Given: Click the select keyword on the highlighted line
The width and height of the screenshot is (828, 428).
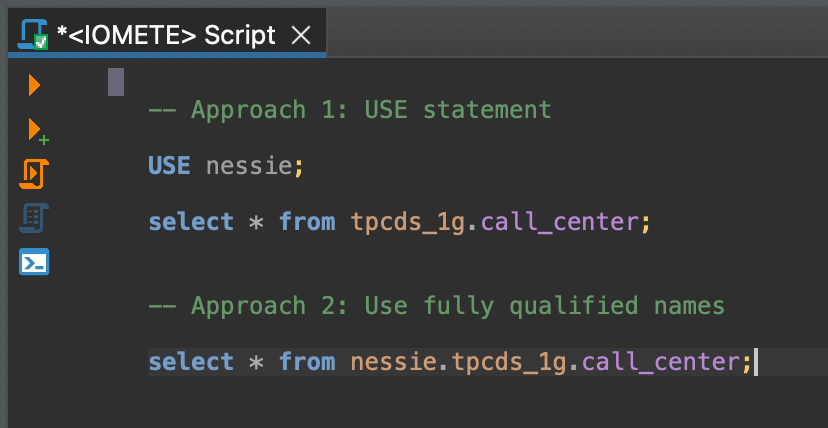Looking at the screenshot, I should (x=191, y=362).
